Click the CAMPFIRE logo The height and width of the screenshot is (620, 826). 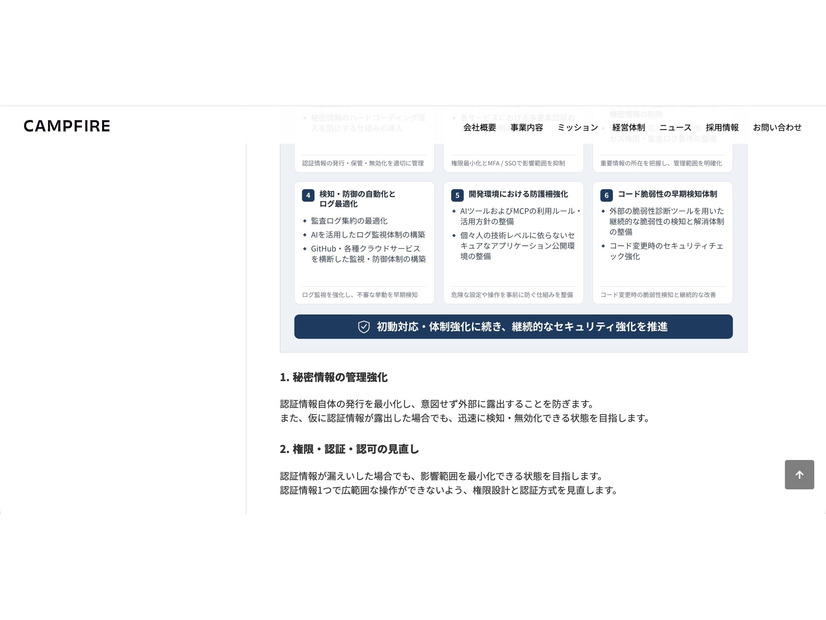click(x=67, y=126)
